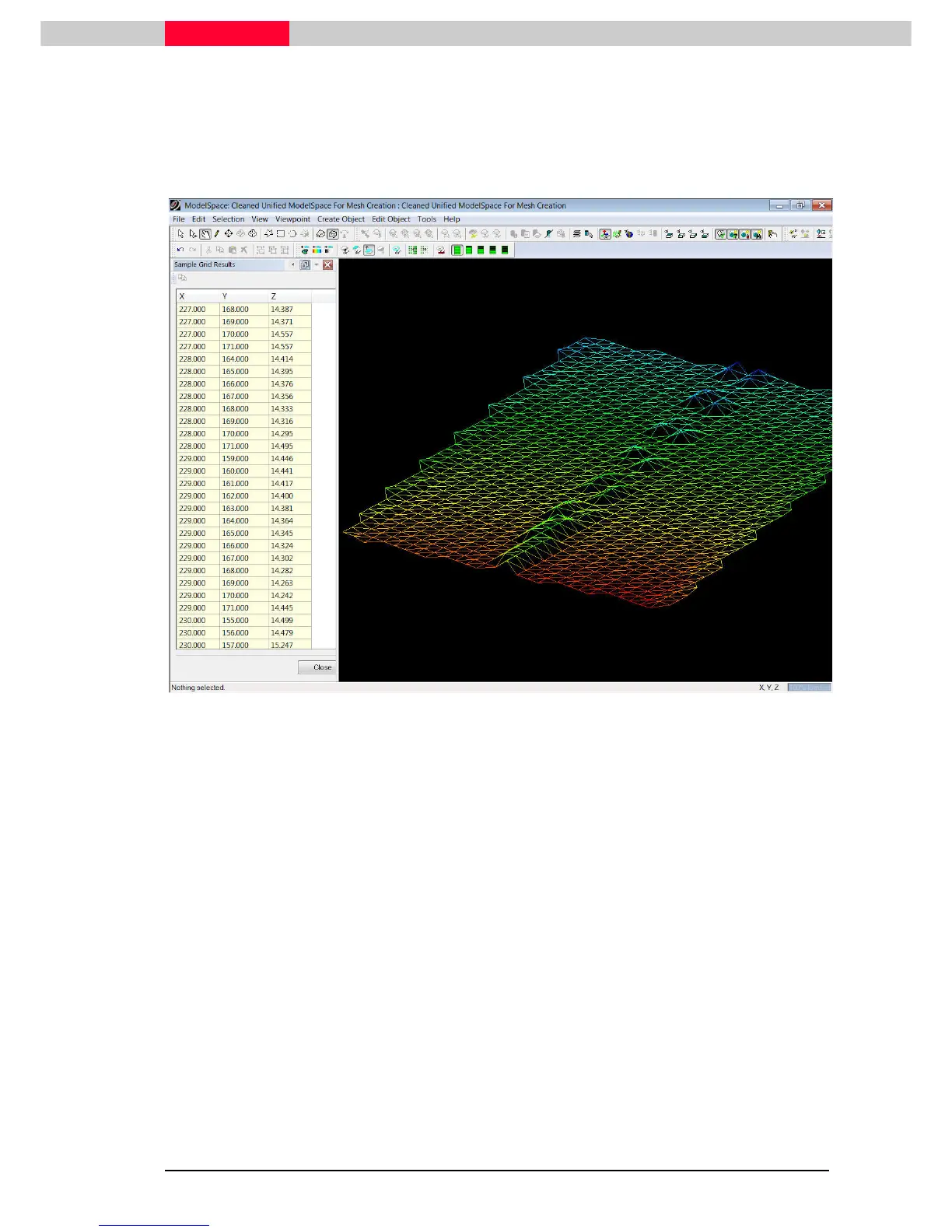Open the Tools menu
This screenshot has height=1232, width=952.
click(x=427, y=219)
